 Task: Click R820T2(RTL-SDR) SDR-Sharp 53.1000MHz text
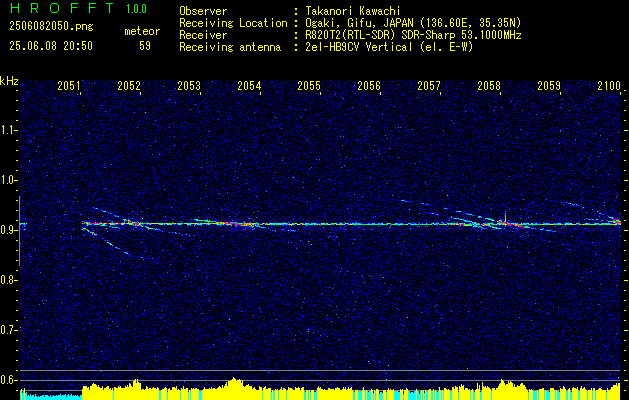click(x=413, y=35)
